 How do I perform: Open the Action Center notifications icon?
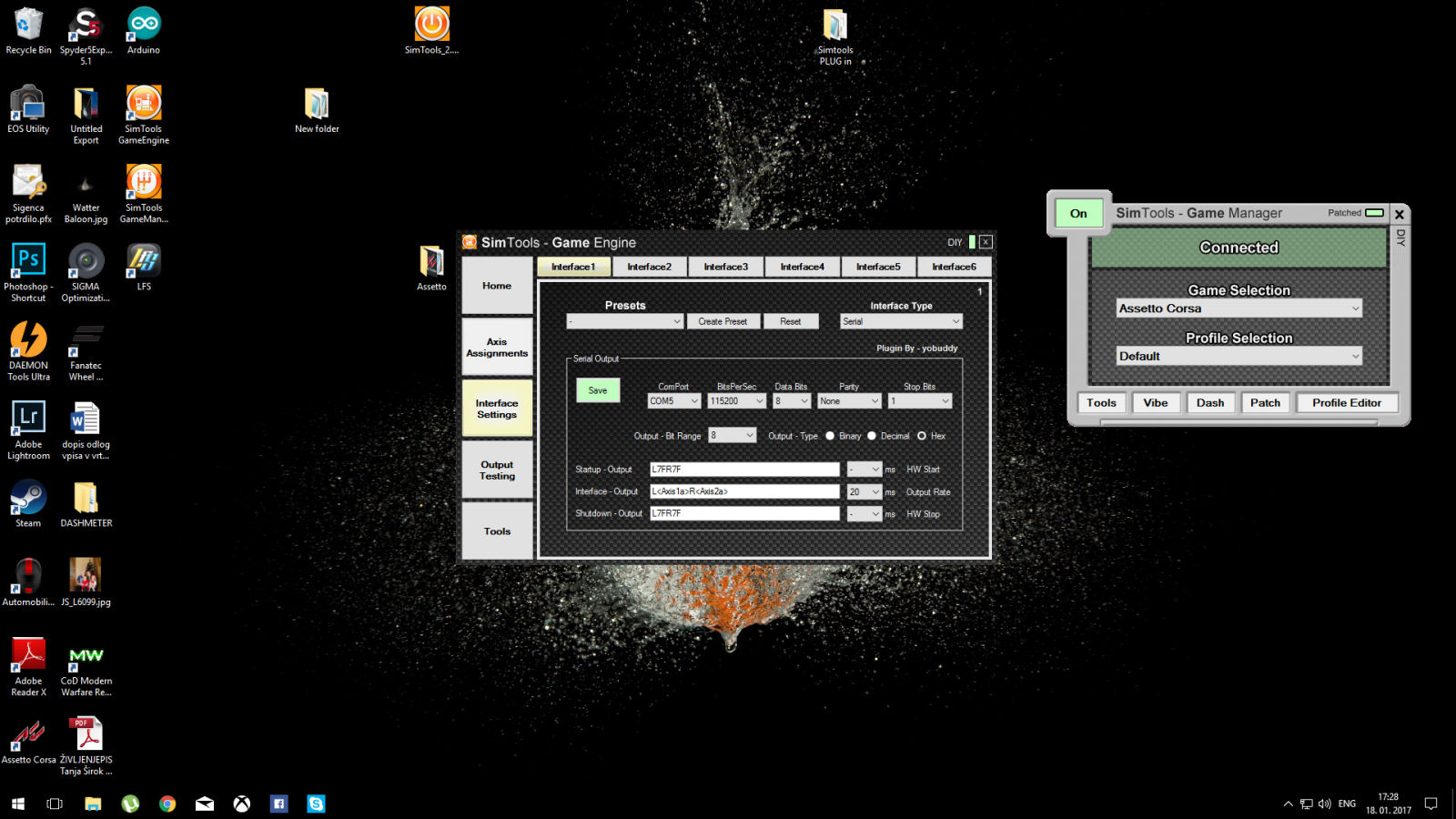pyautogui.click(x=1431, y=804)
